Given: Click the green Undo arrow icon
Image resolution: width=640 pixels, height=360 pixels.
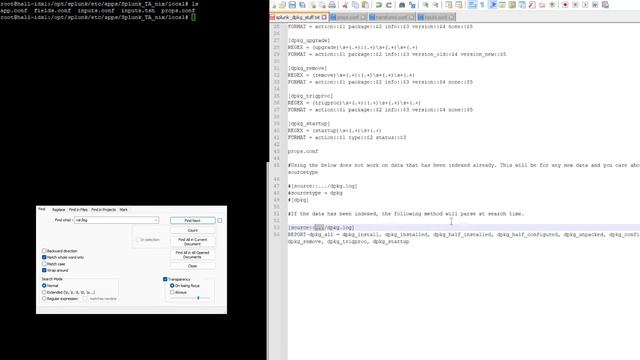Looking at the screenshot, I should click(x=378, y=5).
